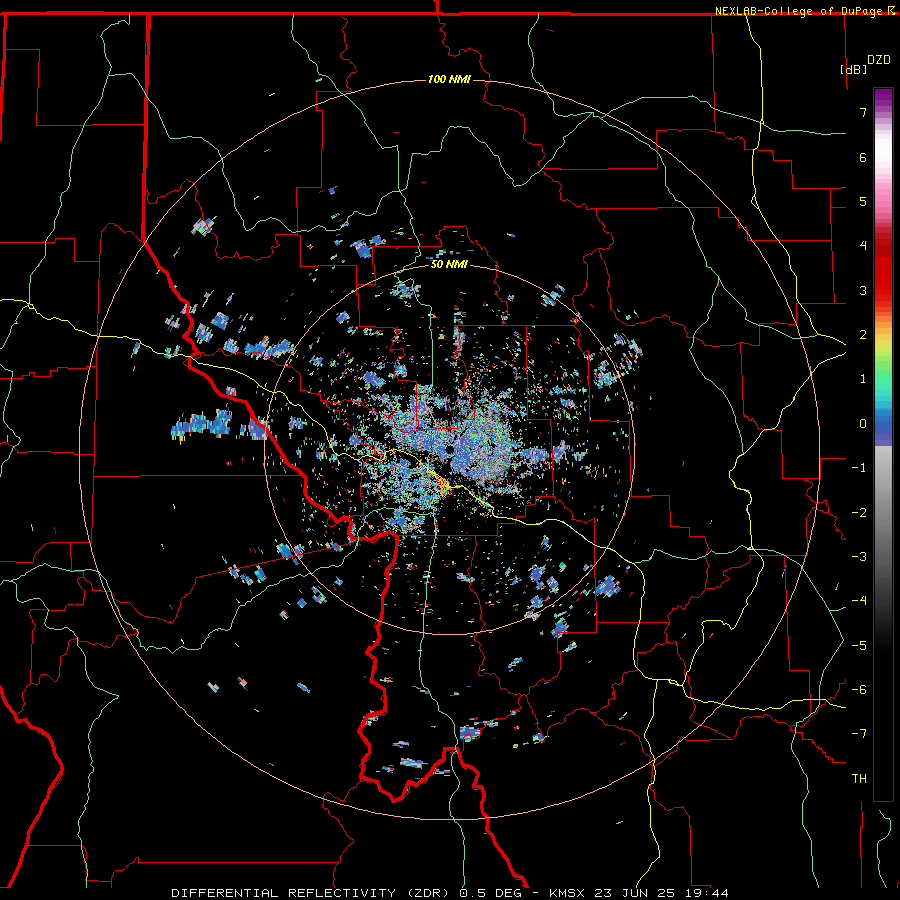The image size is (900, 900).
Task: Click the 50 NMI range ring label
Action: coord(449,264)
